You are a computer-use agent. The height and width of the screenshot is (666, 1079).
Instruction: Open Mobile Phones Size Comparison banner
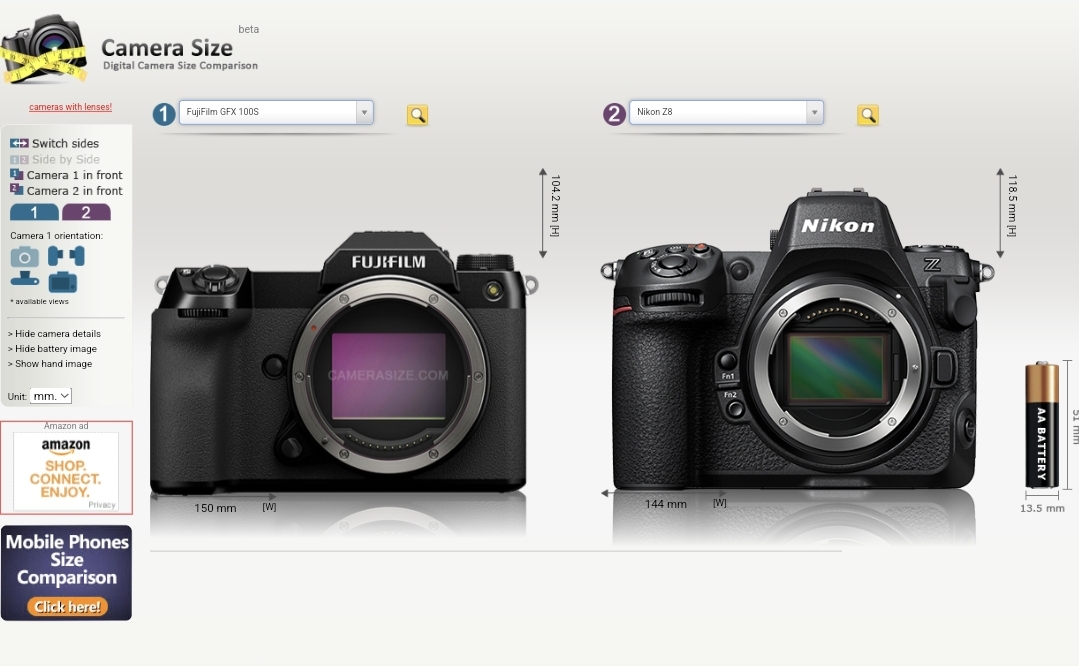[66, 573]
